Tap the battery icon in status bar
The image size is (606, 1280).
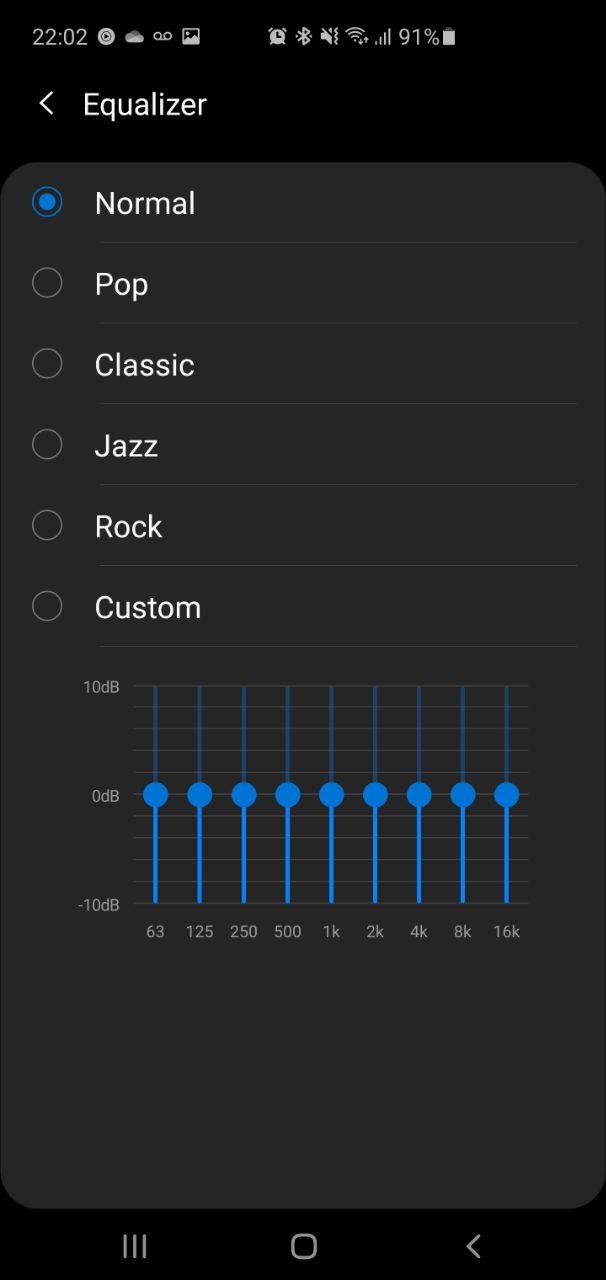[x=449, y=37]
